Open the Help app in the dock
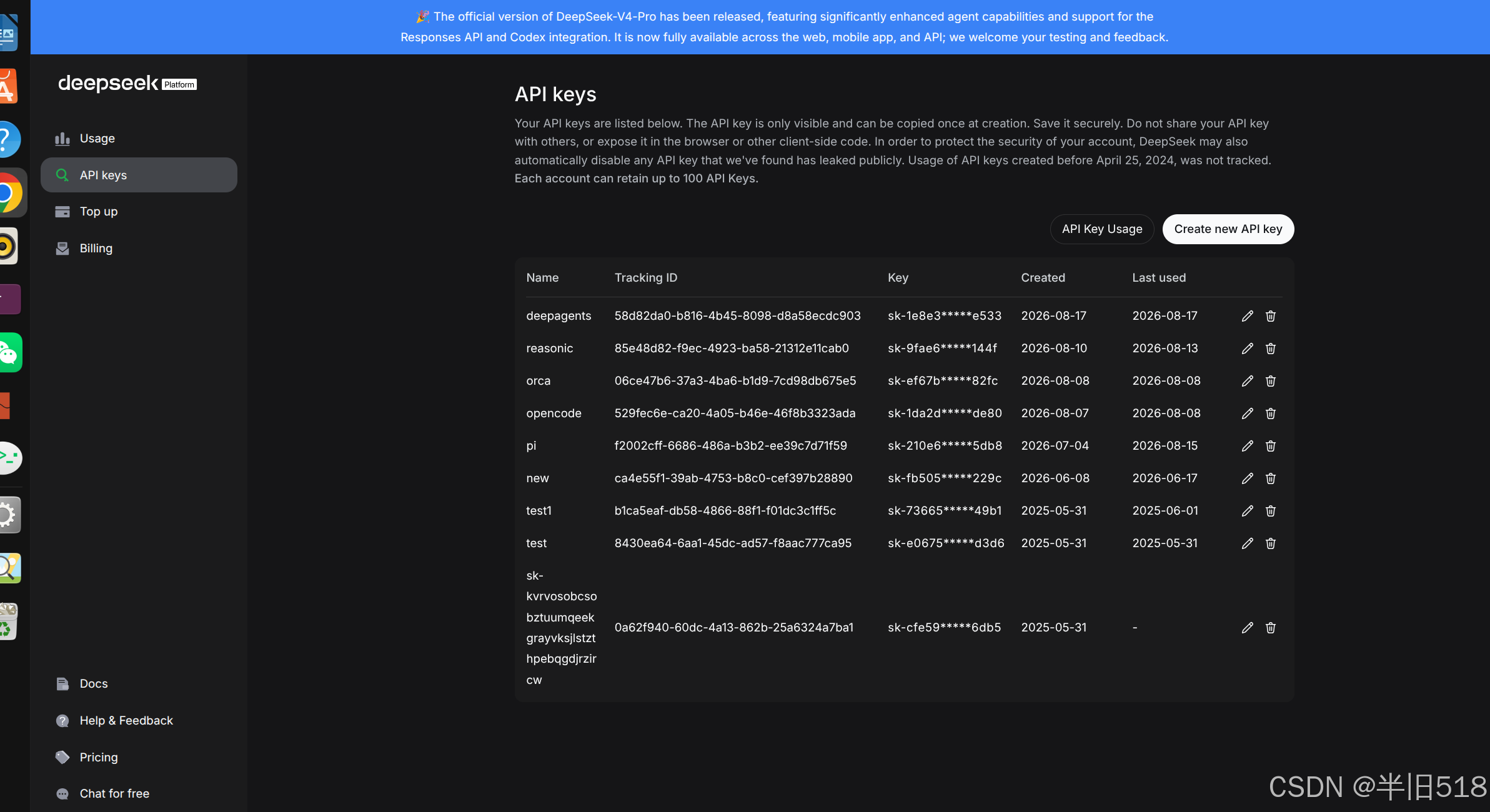Image resolution: width=1490 pixels, height=812 pixels. click(x=9, y=139)
